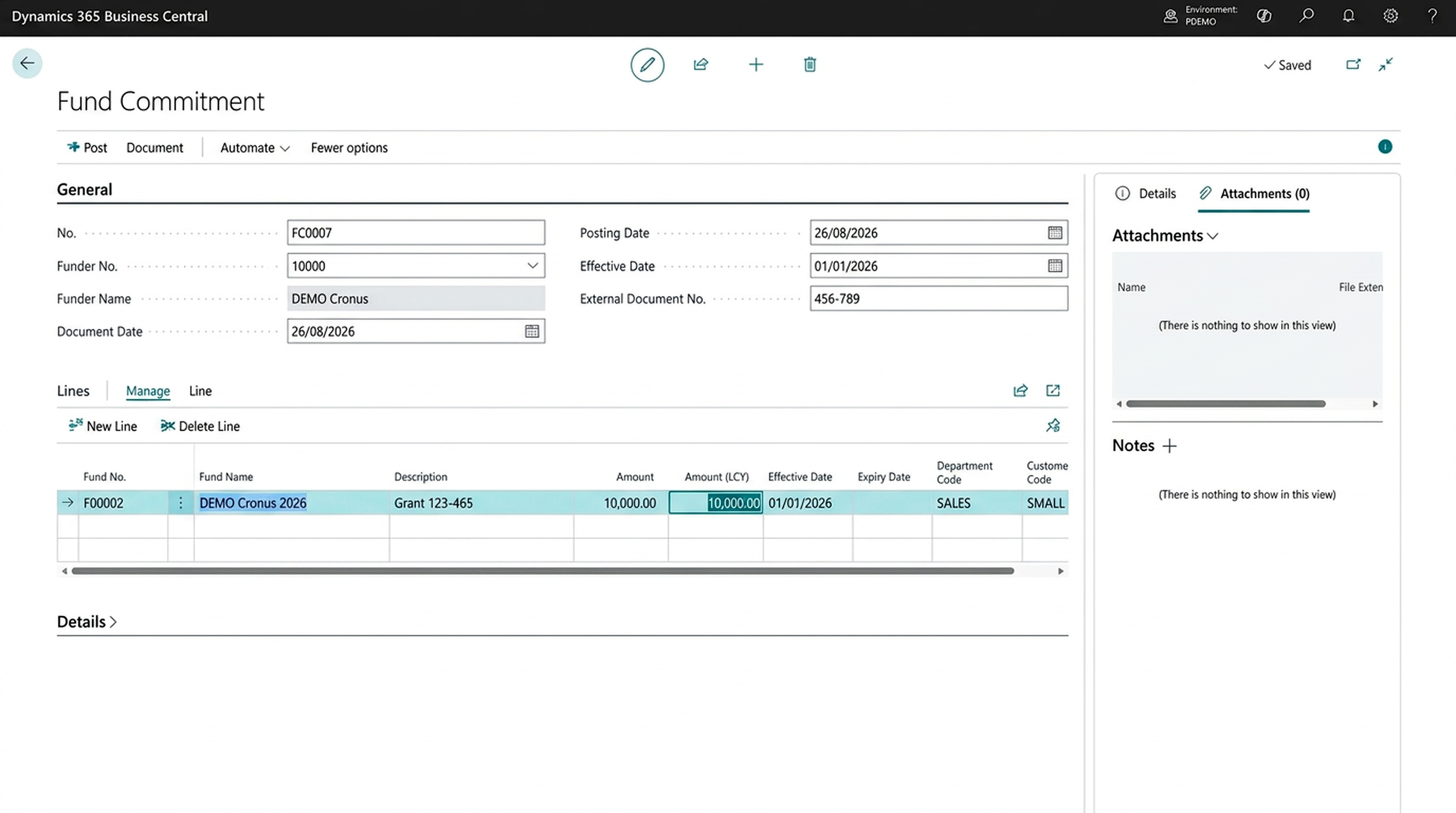Expand the Automate menu
Viewport: 1456px width, 813px height.
pyautogui.click(x=255, y=148)
